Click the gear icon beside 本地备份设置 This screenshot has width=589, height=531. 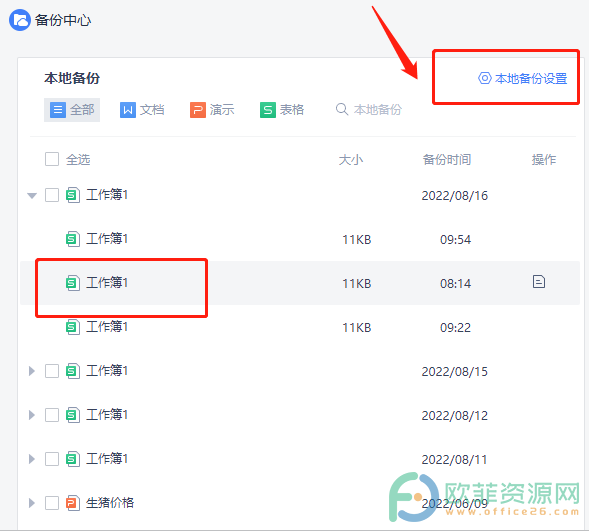coord(485,78)
